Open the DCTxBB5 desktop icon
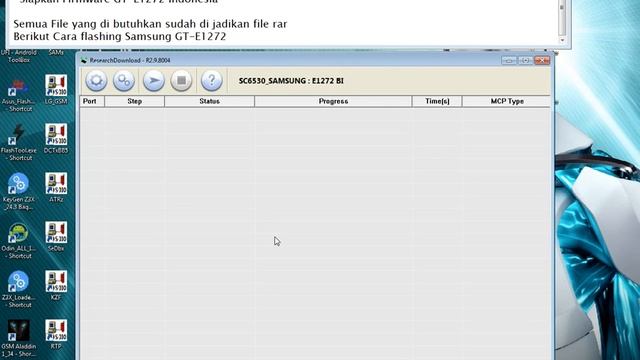Viewport: 640px width, 360px height. point(56,139)
